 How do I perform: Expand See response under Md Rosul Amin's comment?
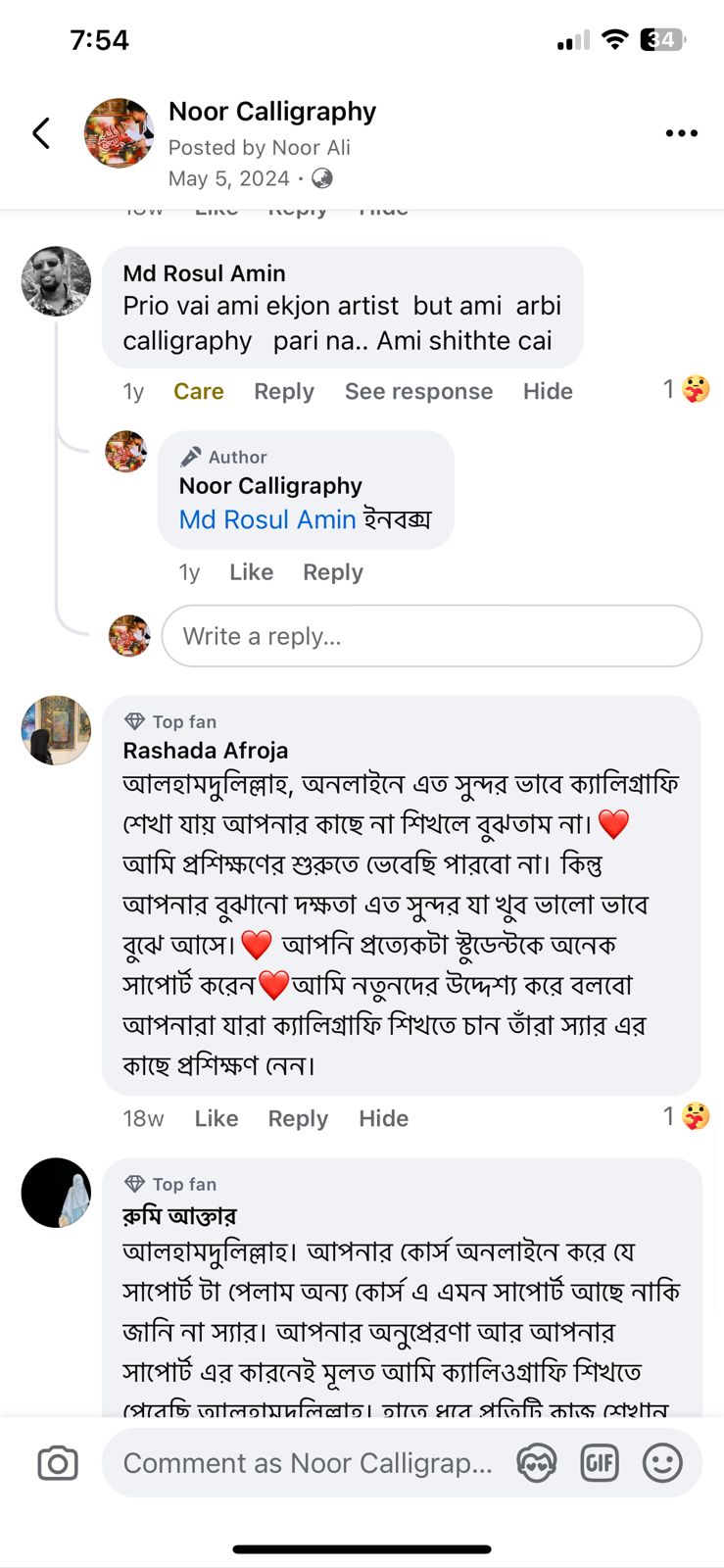pos(418,391)
